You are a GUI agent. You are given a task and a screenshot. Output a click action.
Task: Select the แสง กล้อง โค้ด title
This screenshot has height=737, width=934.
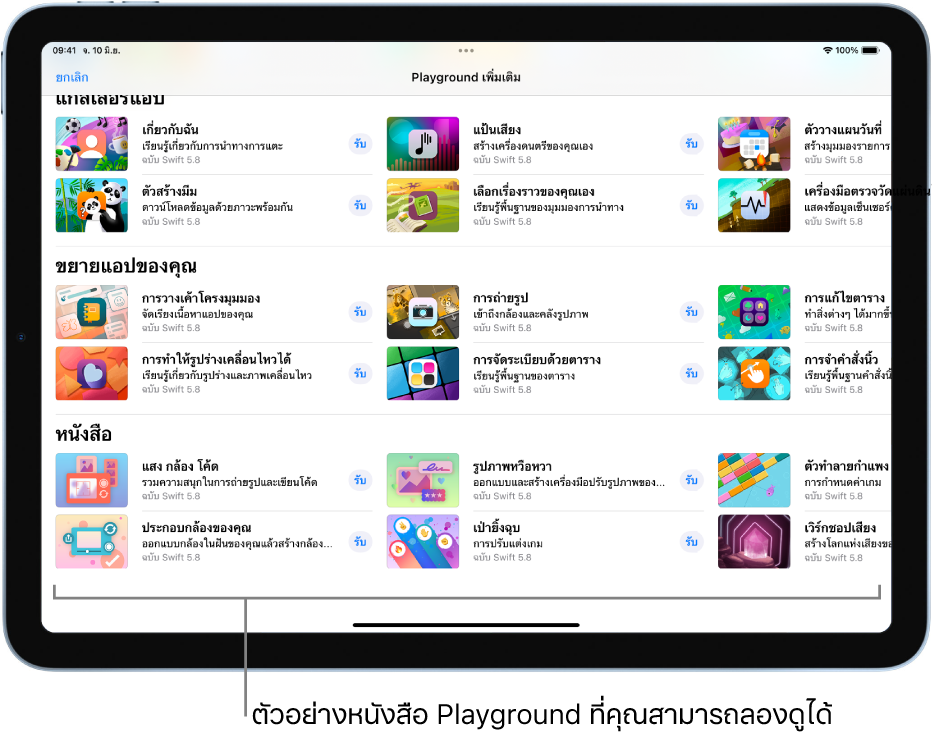point(180,466)
